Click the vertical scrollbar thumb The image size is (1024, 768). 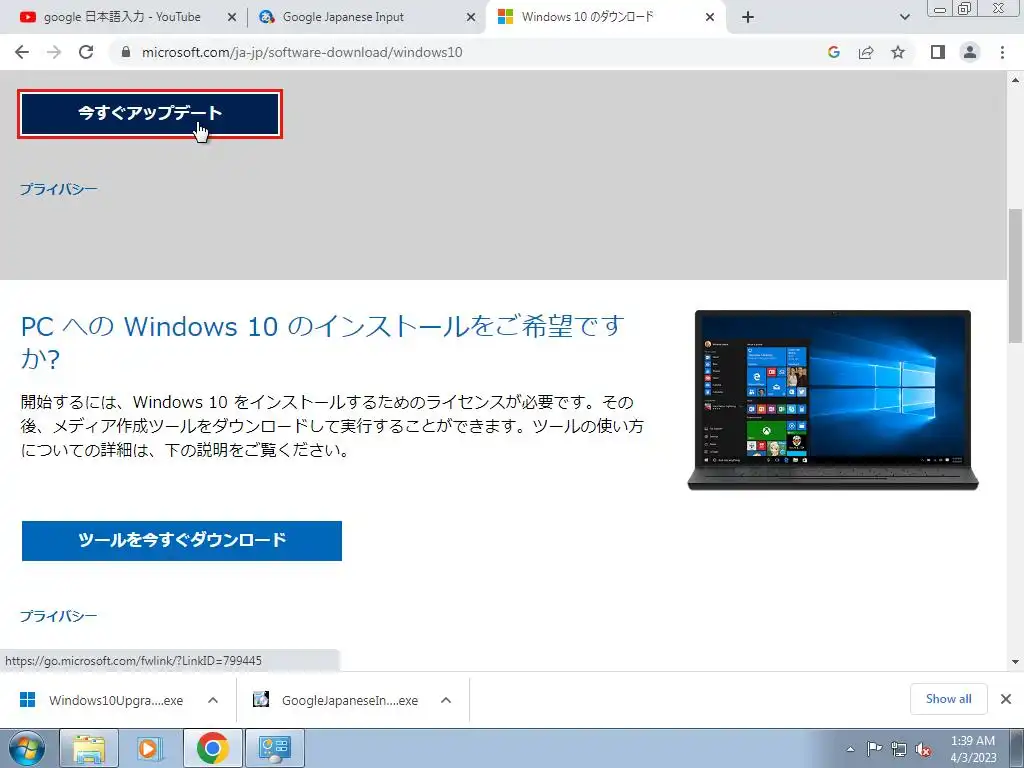(x=1016, y=275)
